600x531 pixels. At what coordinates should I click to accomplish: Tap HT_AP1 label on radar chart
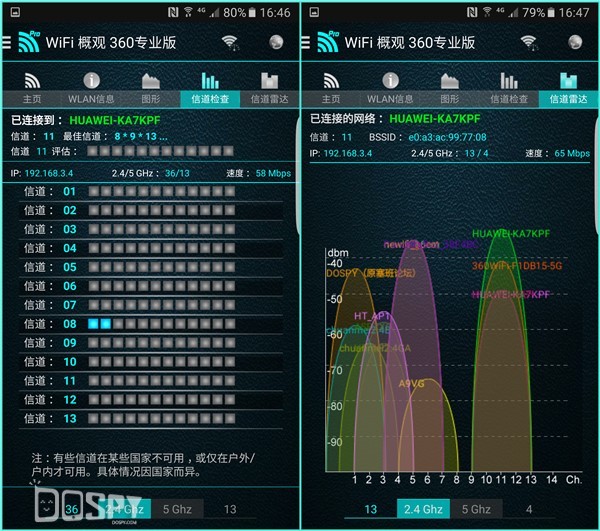tap(372, 316)
